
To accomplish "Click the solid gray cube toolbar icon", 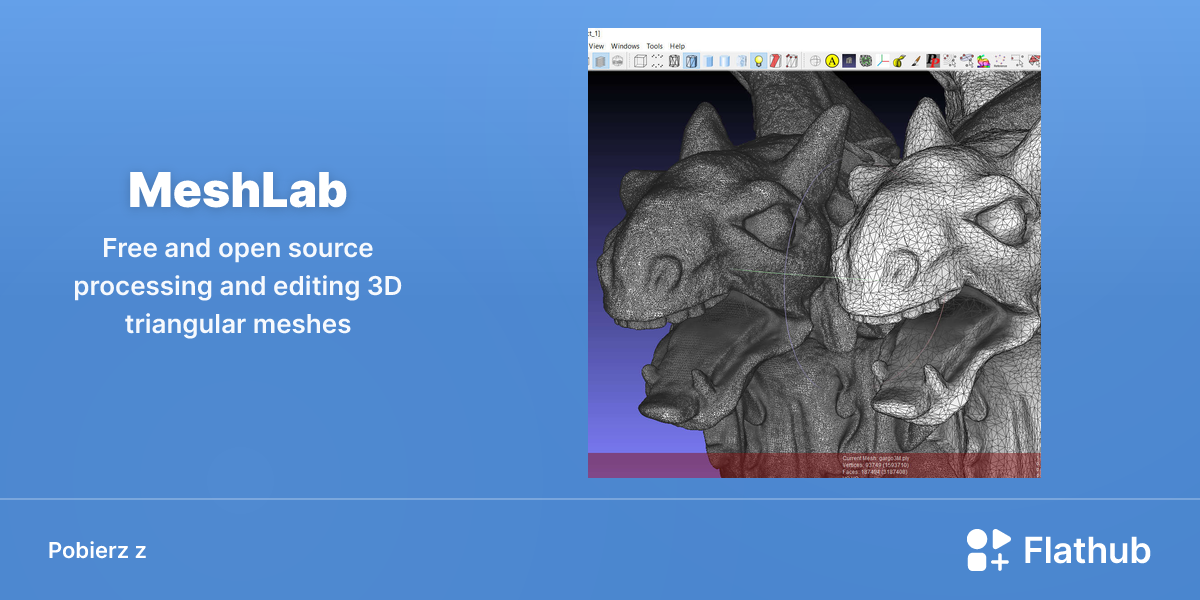I will [x=601, y=61].
